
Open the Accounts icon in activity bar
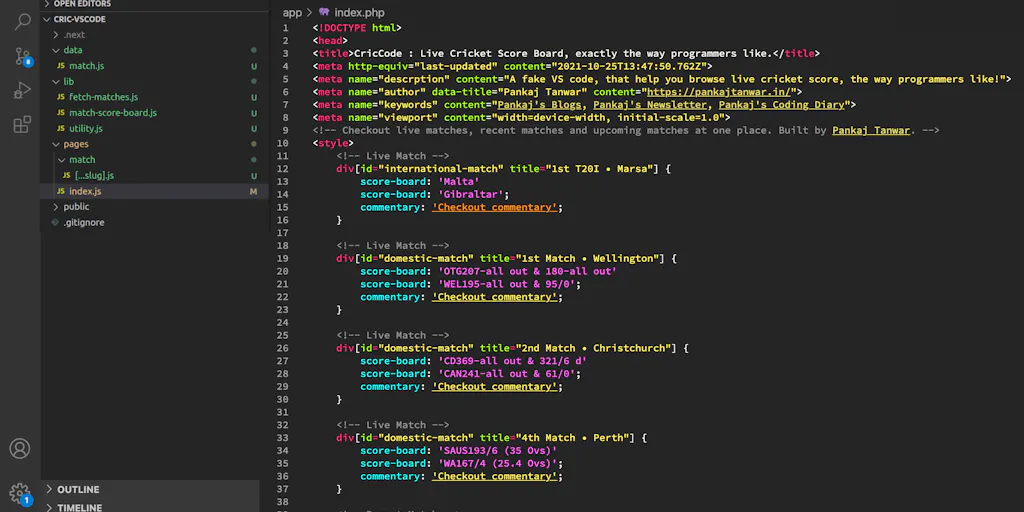point(20,449)
